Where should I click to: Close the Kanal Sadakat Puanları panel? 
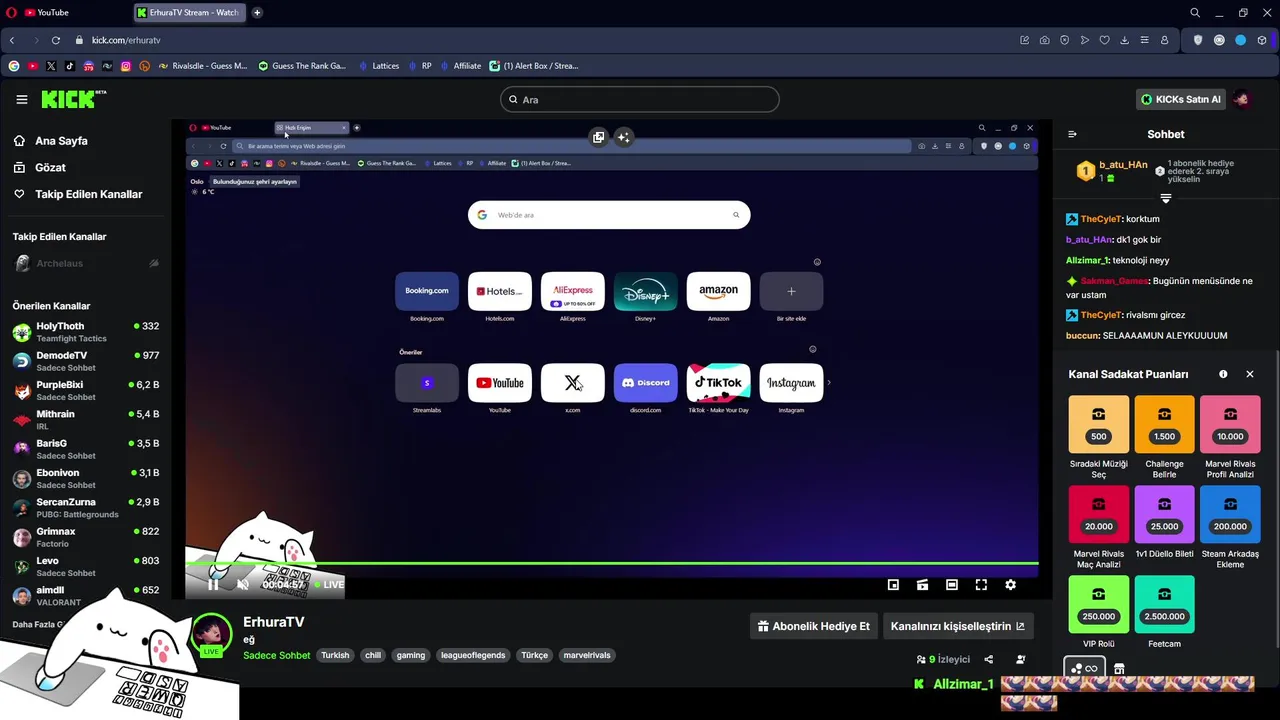pyautogui.click(x=1249, y=374)
